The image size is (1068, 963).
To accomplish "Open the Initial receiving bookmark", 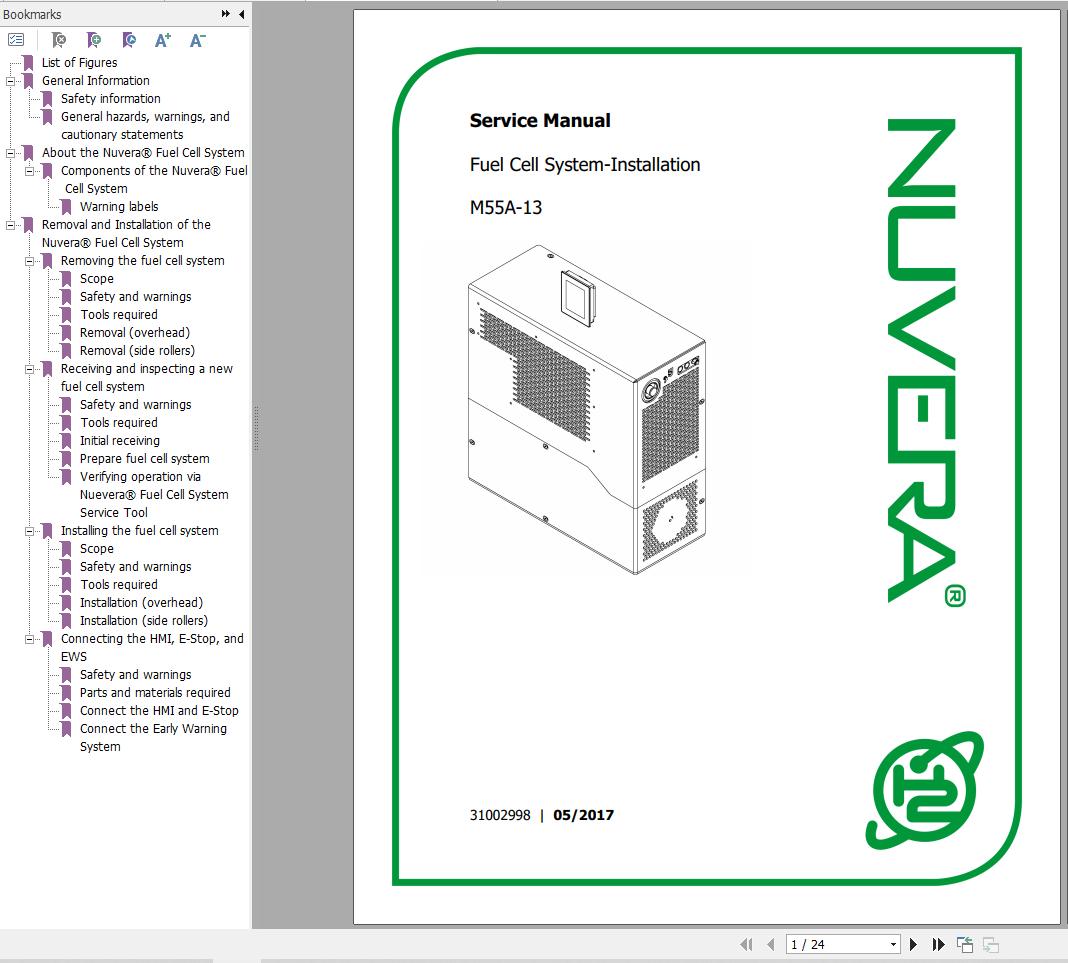I will pyautogui.click(x=119, y=441).
